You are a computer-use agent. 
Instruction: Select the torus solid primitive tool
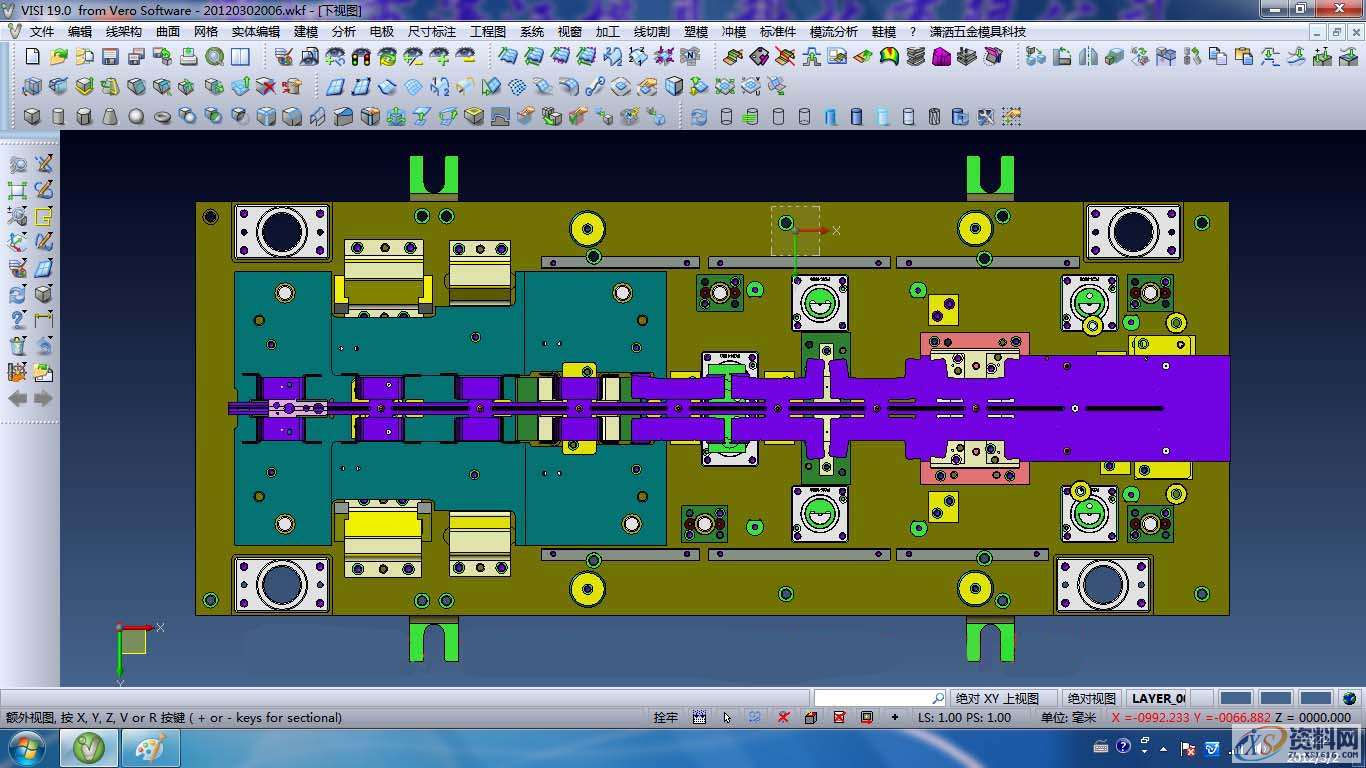(162, 117)
